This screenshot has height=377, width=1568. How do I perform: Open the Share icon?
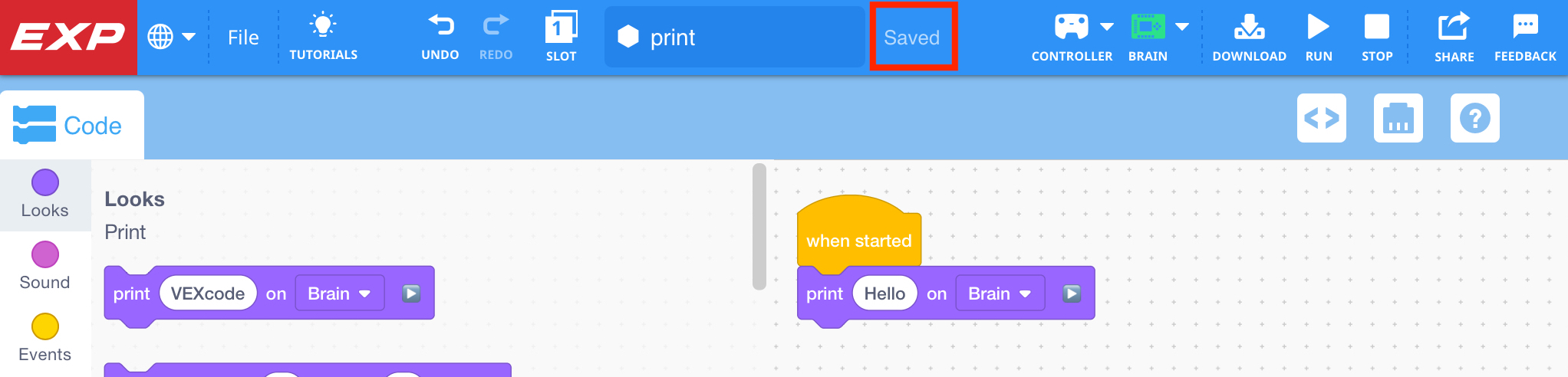click(x=1454, y=27)
